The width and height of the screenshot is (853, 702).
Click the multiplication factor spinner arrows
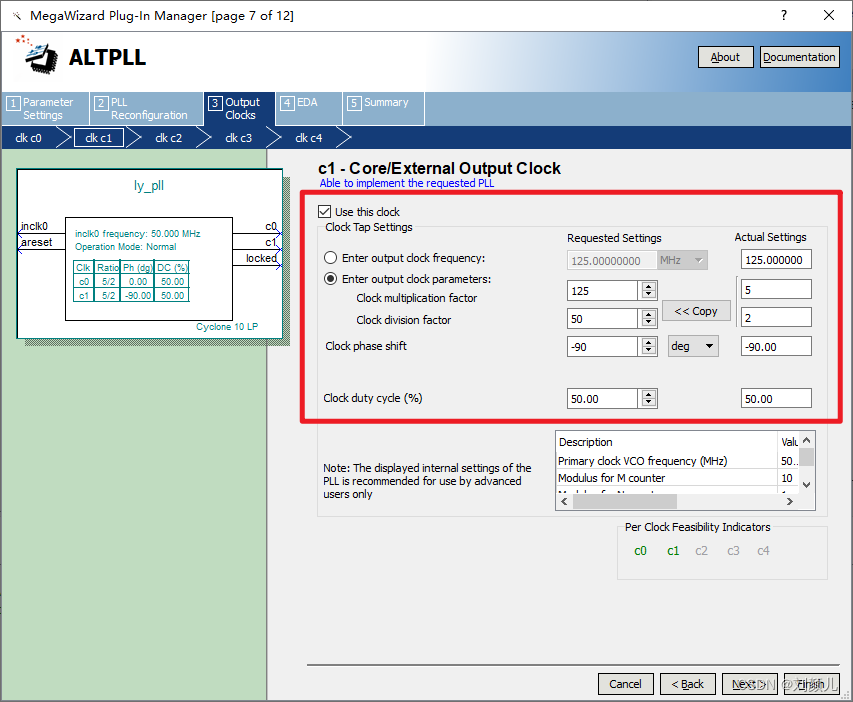[648, 291]
